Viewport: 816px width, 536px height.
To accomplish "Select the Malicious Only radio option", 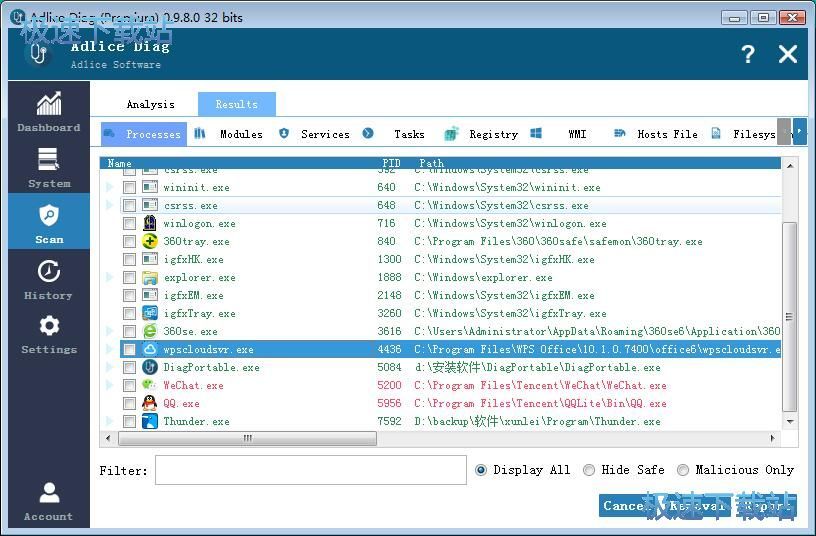I will click(x=683, y=470).
